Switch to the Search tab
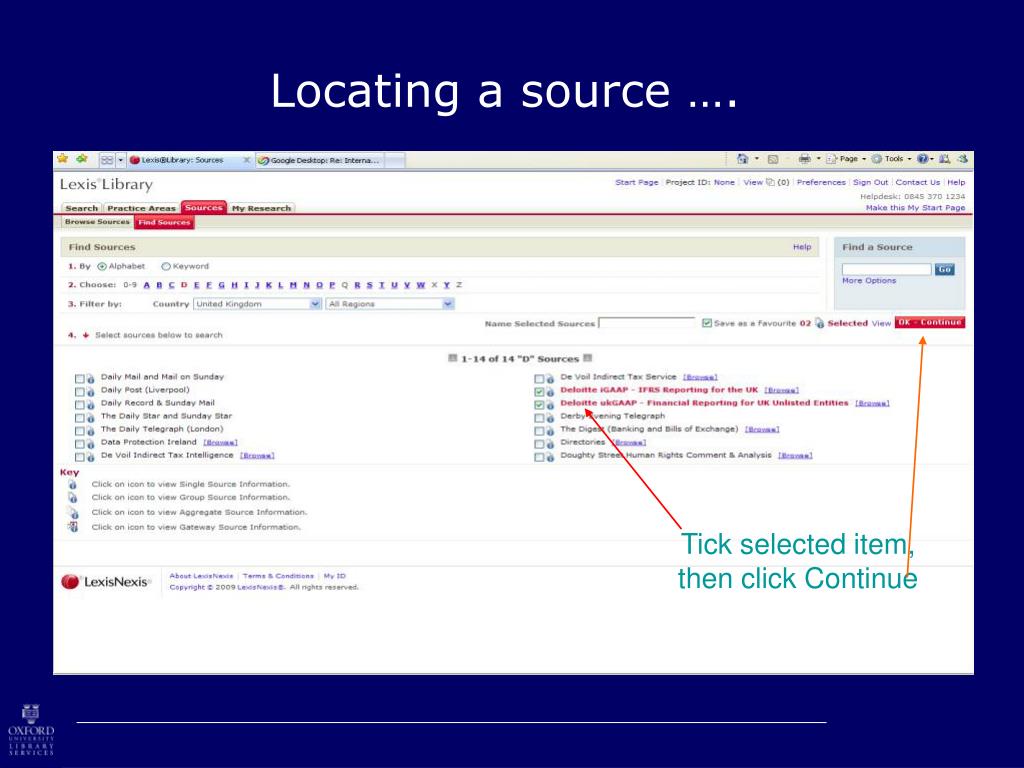This screenshot has width=1024, height=768. click(82, 208)
